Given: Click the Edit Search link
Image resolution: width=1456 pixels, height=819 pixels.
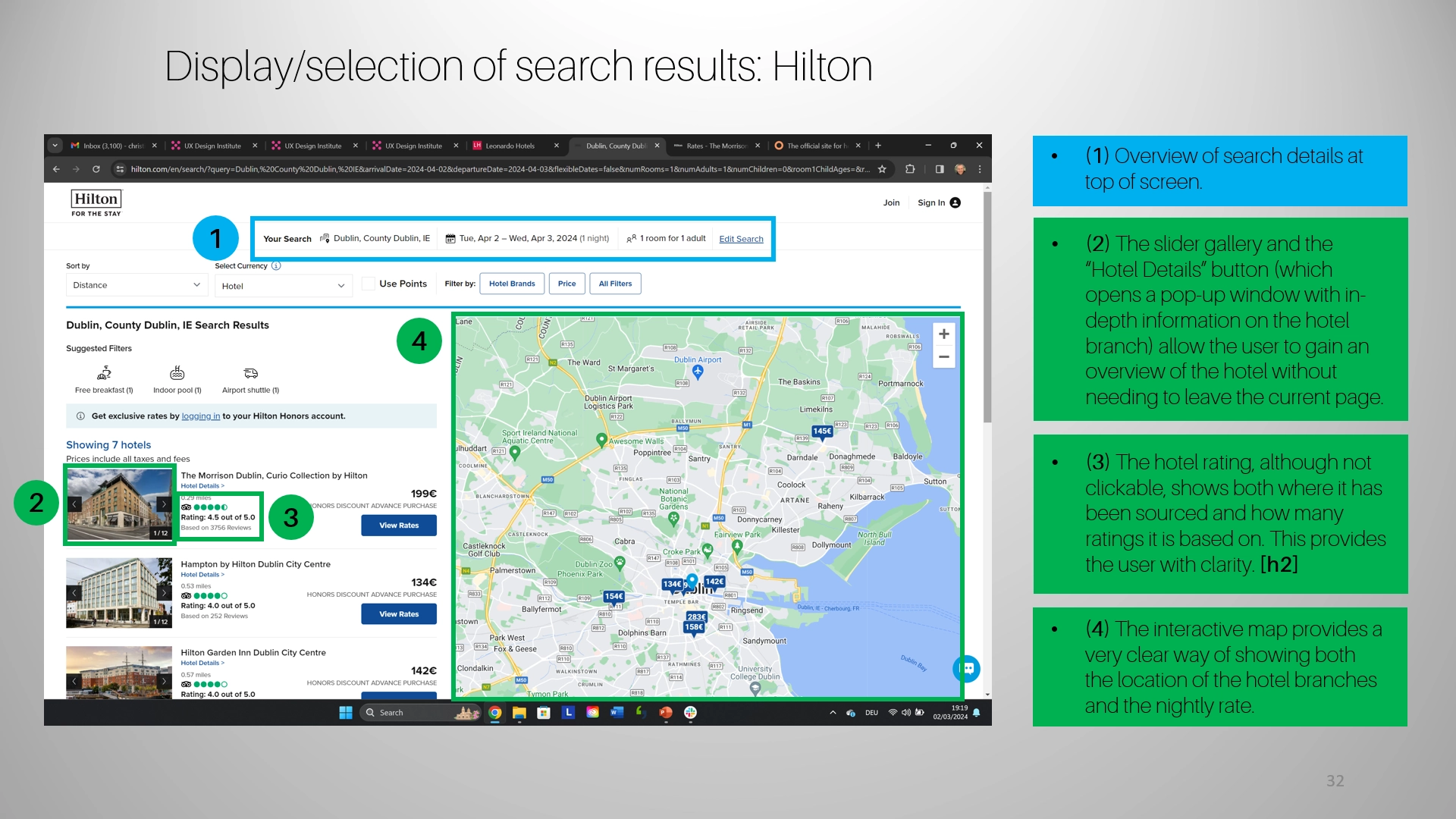Looking at the screenshot, I should coord(741,239).
